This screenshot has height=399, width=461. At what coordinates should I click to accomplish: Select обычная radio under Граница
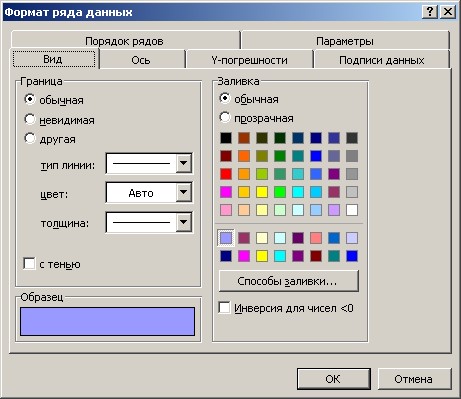click(x=30, y=100)
